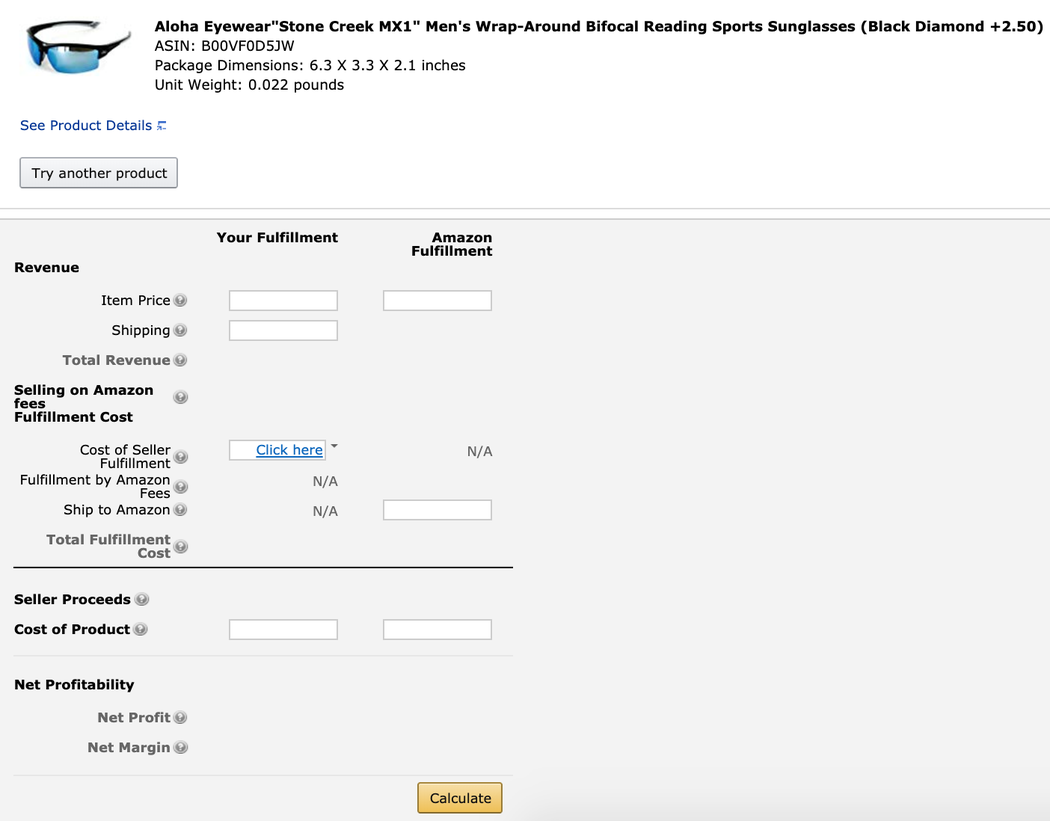Open help icon for Total Fulfillment Cost

pyautogui.click(x=181, y=547)
